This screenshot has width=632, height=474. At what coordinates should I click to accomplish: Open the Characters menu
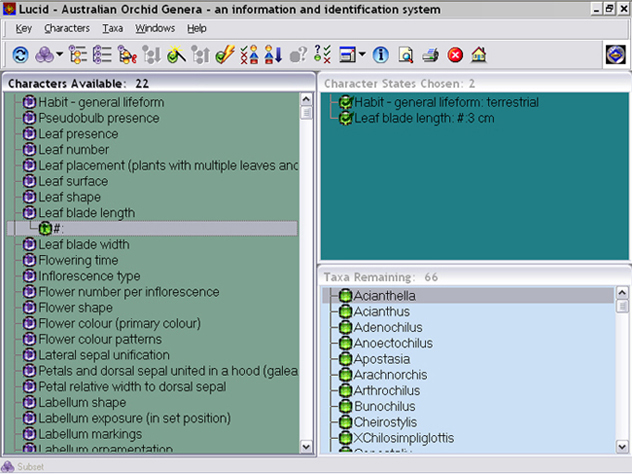(x=67, y=28)
